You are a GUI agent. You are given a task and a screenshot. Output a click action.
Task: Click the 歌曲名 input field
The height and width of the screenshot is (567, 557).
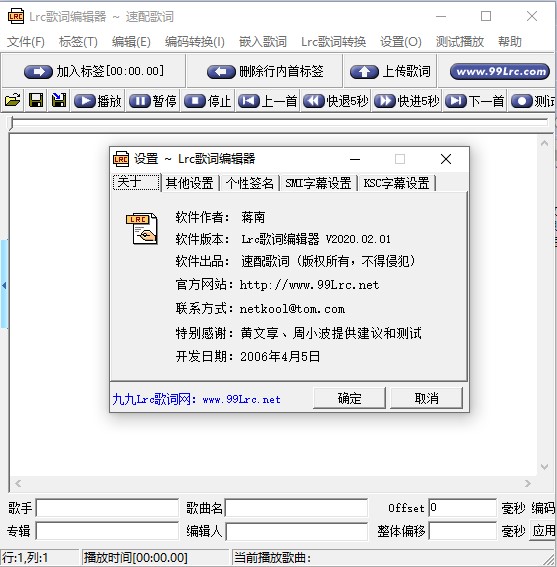coord(296,508)
